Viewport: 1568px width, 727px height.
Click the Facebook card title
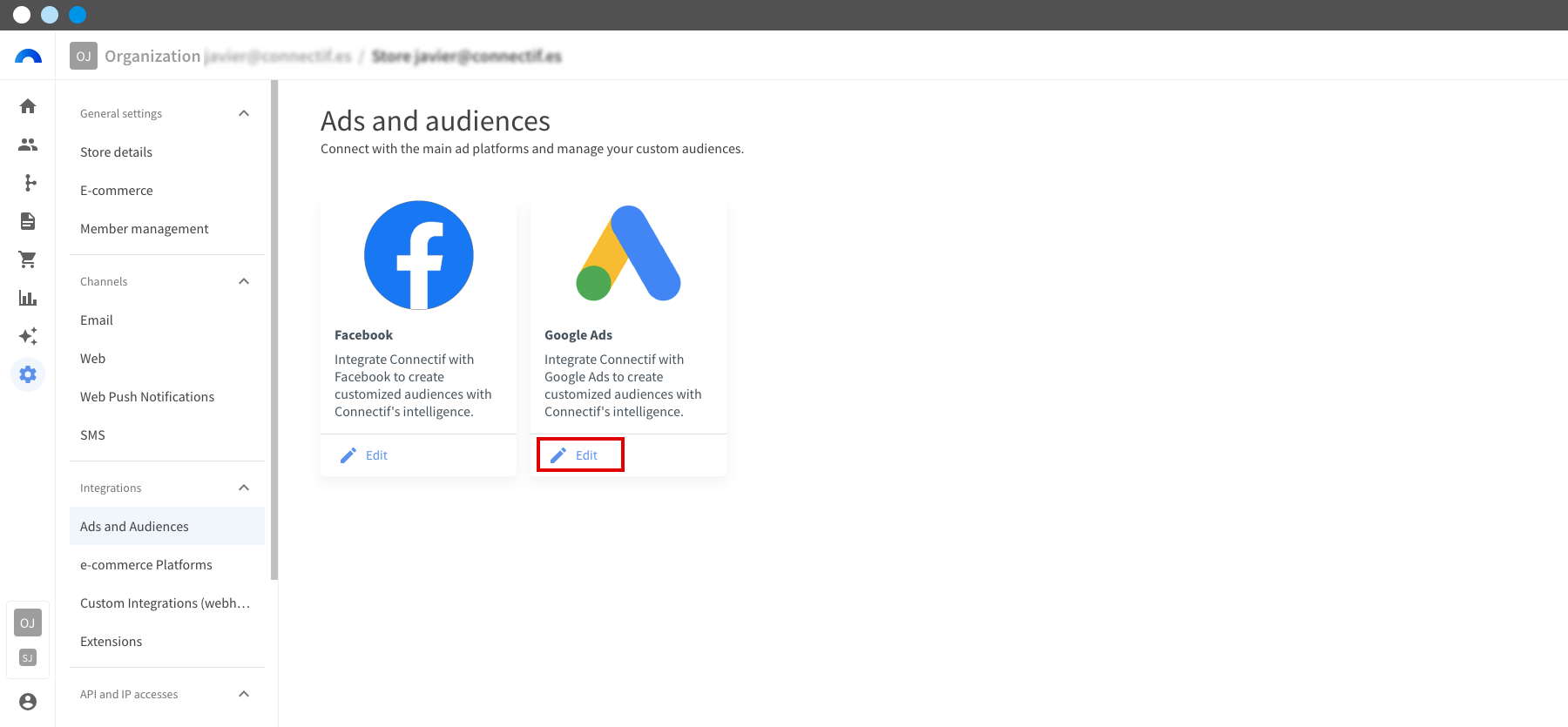tap(363, 335)
